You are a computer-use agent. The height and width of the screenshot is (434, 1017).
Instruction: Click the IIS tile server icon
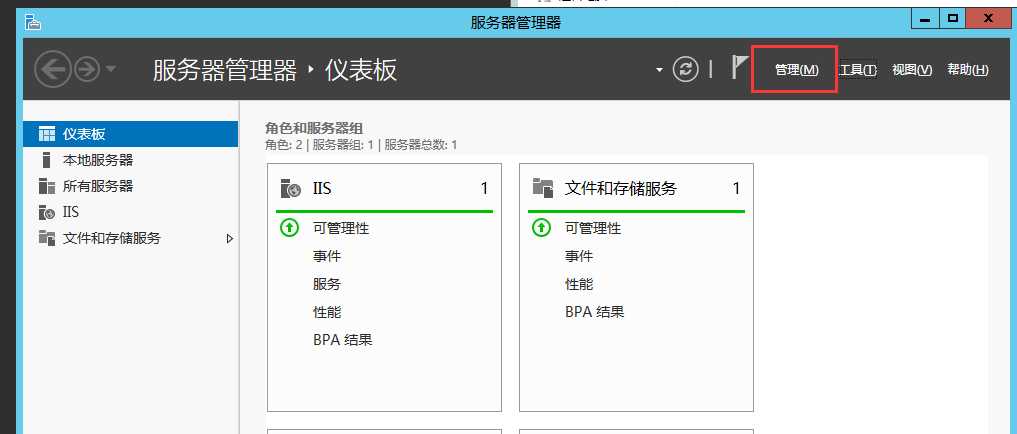click(290, 188)
